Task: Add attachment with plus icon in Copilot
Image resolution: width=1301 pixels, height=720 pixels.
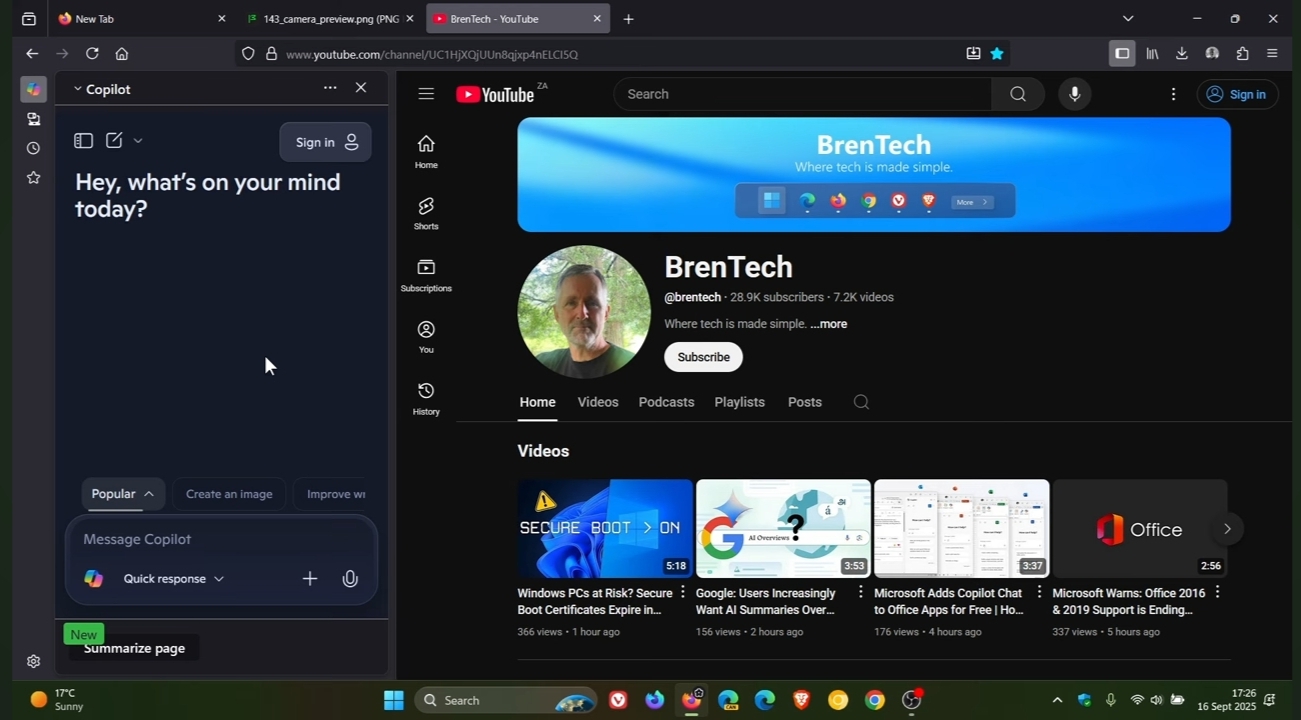Action: click(310, 578)
